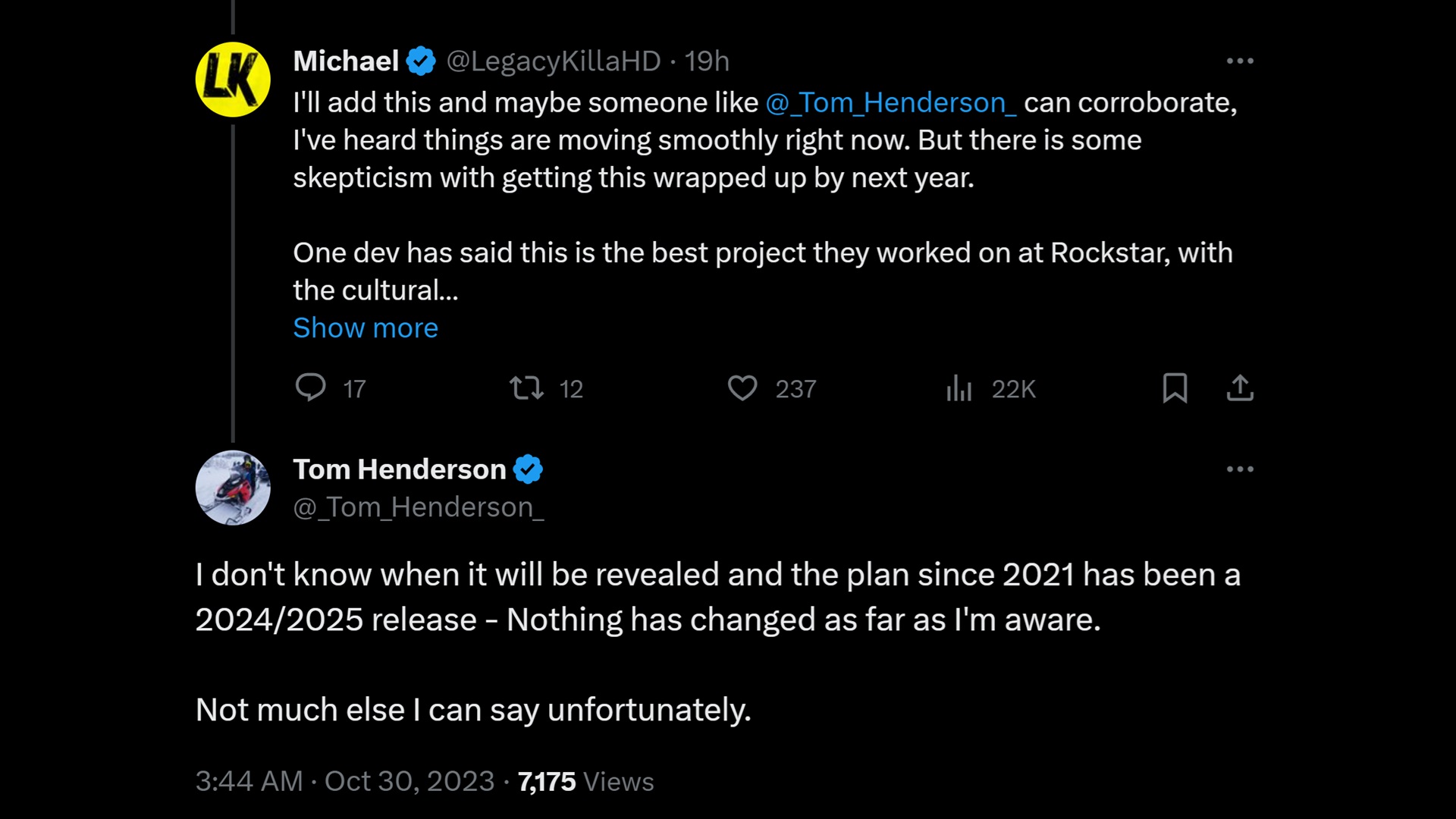Click Michael's blue verified badge
1456x819 pixels.
pyautogui.click(x=422, y=61)
